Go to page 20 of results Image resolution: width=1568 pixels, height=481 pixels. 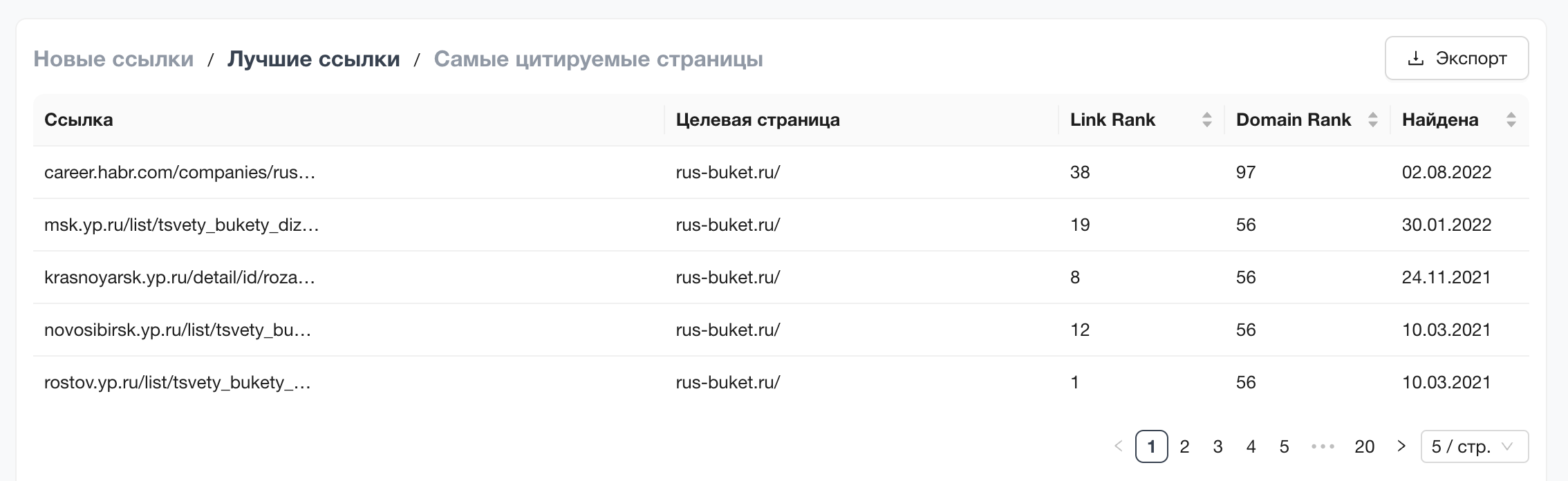[x=1364, y=446]
